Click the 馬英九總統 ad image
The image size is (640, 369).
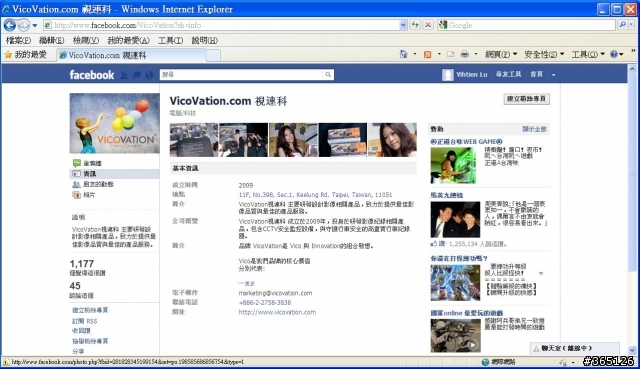click(x=455, y=220)
